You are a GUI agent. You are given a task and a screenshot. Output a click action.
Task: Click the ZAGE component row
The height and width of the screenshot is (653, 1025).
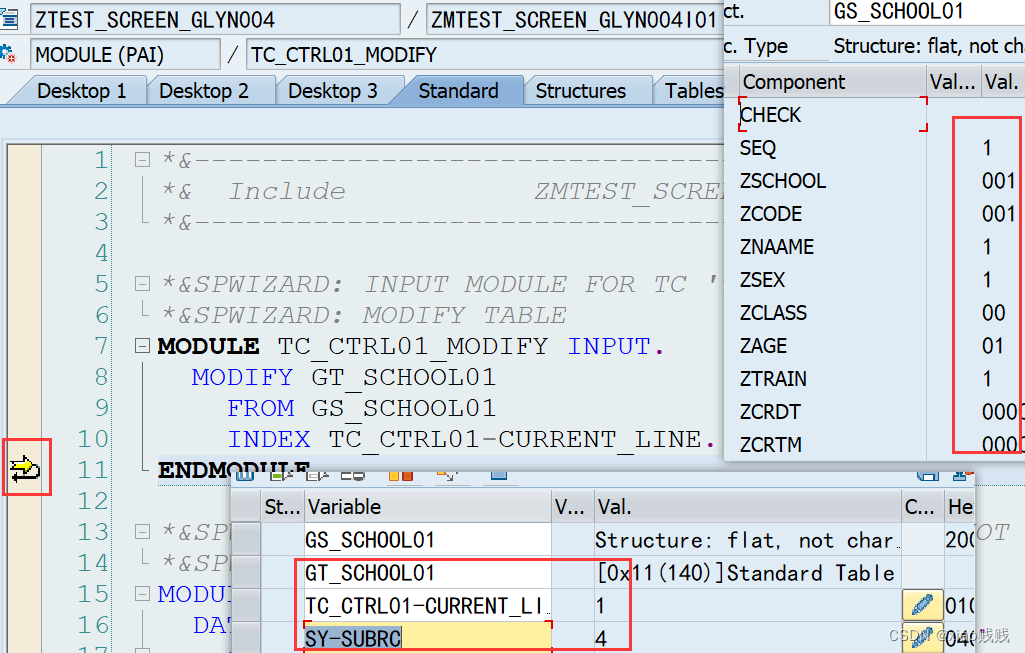point(833,346)
